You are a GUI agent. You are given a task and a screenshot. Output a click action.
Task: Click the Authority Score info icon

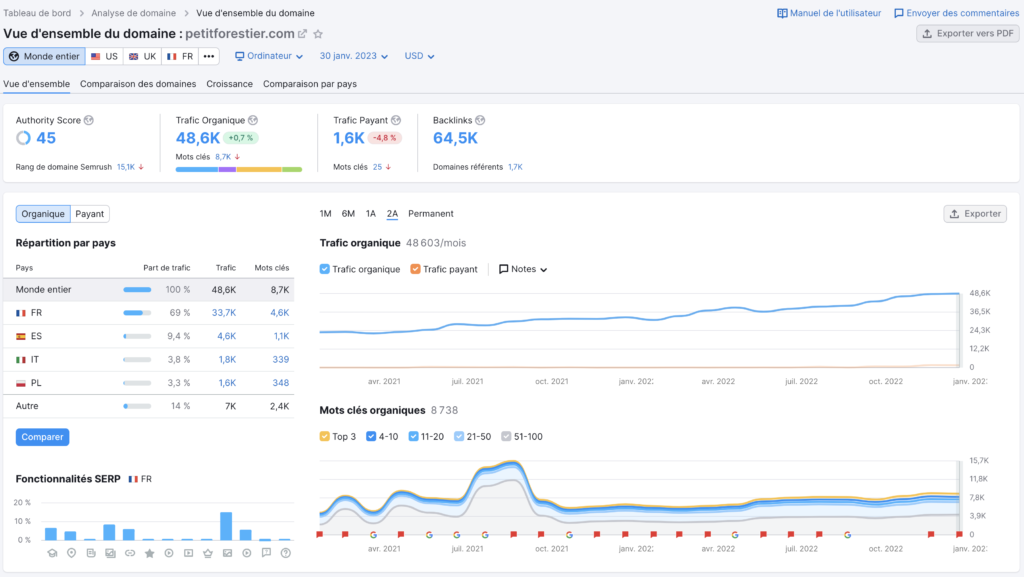[x=89, y=120]
